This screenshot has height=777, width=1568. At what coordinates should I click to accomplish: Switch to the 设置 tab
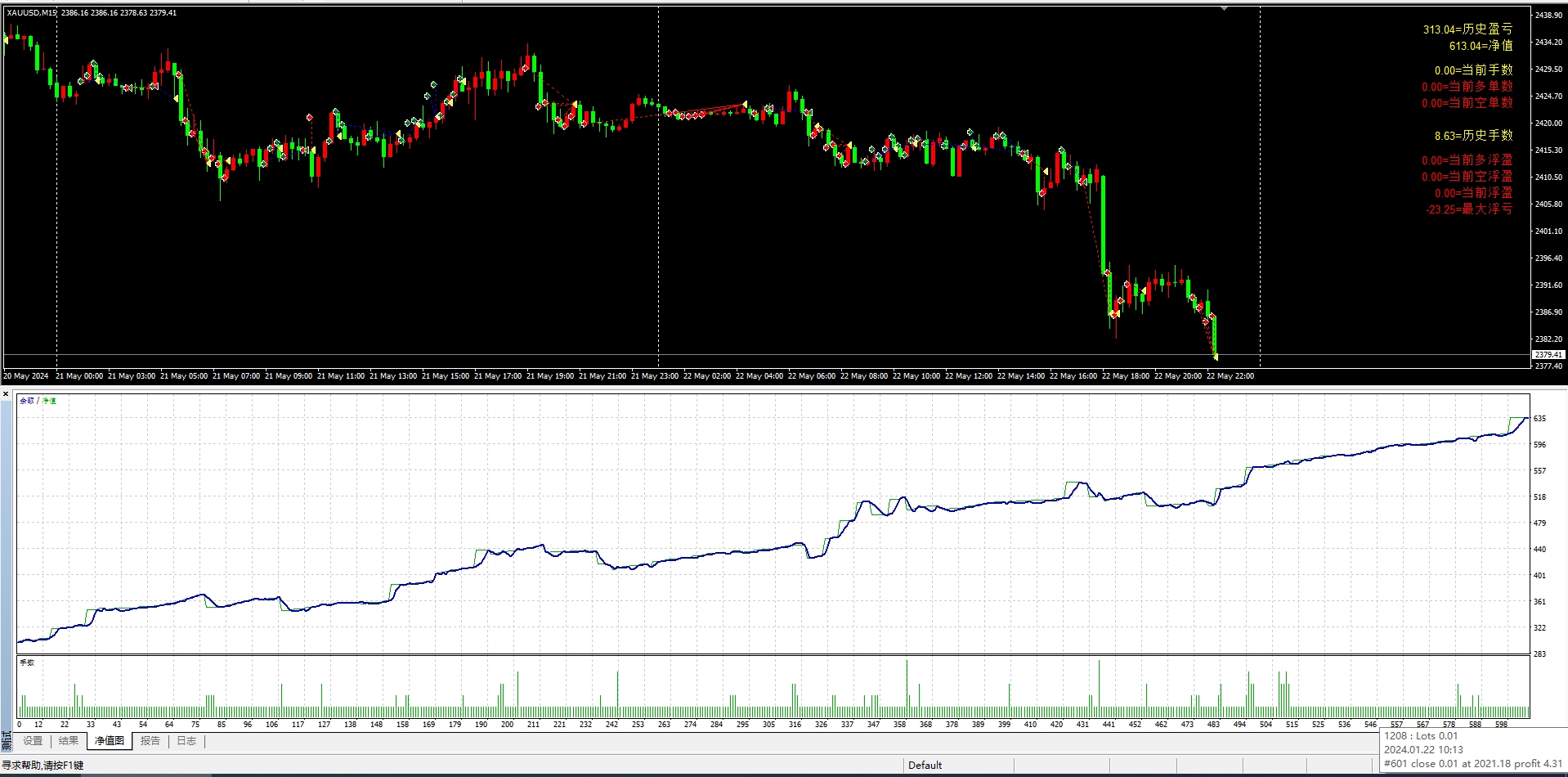click(x=33, y=741)
